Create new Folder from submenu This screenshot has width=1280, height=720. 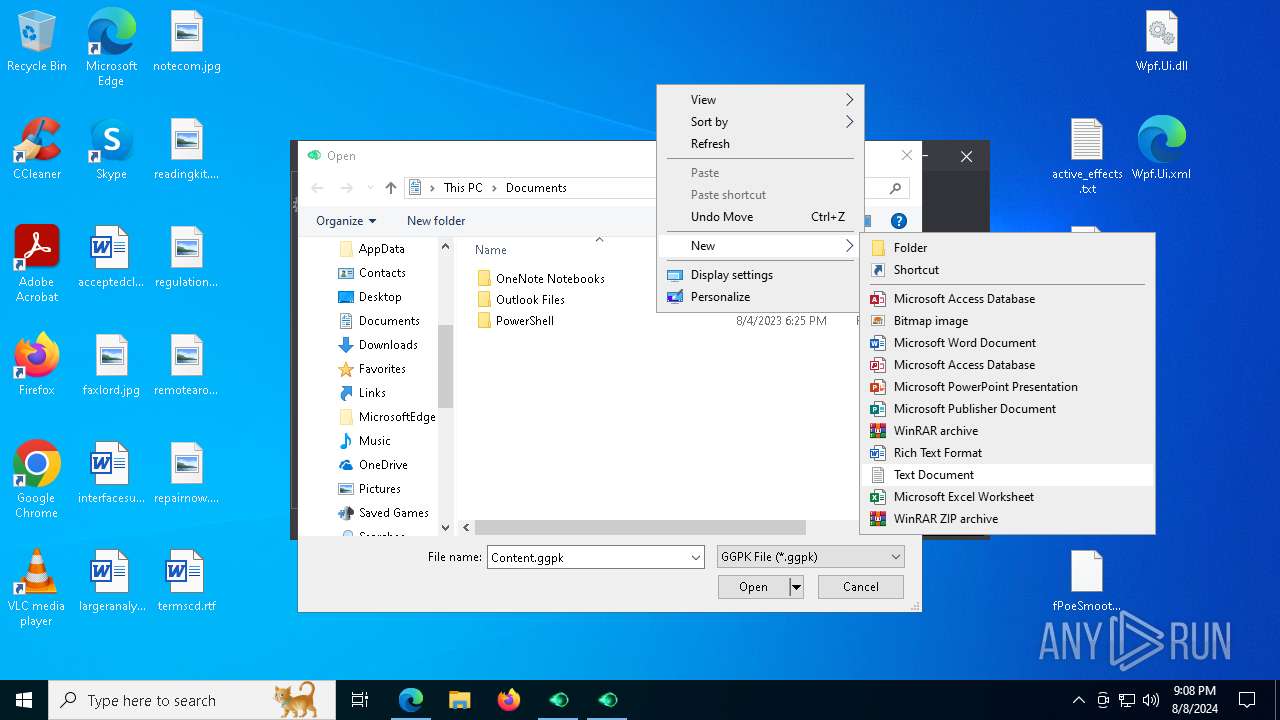pos(1008,248)
